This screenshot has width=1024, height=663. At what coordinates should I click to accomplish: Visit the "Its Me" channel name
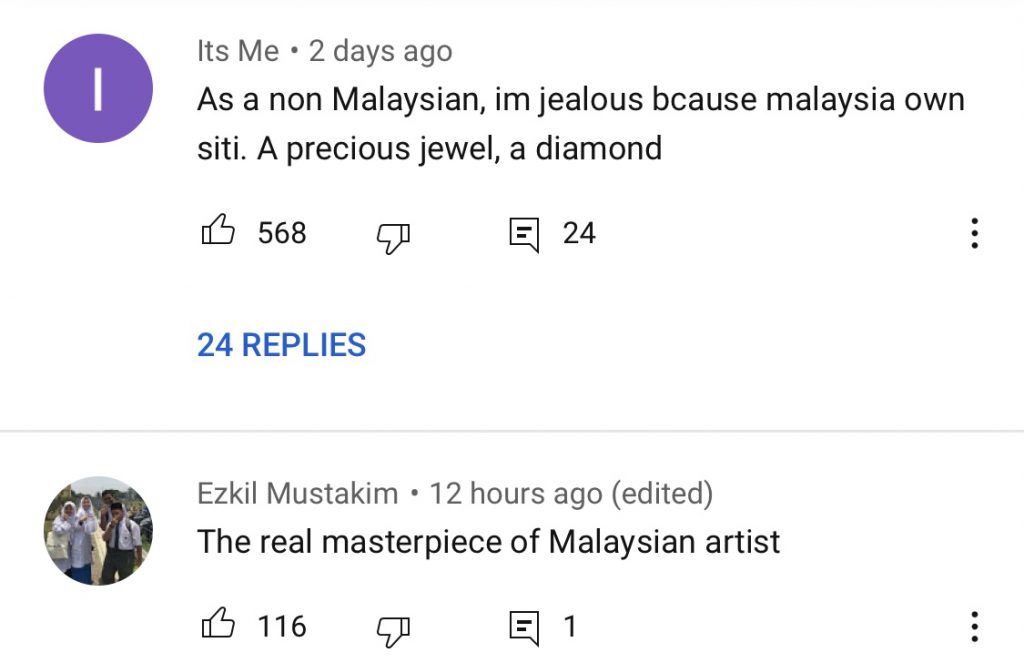click(x=238, y=52)
